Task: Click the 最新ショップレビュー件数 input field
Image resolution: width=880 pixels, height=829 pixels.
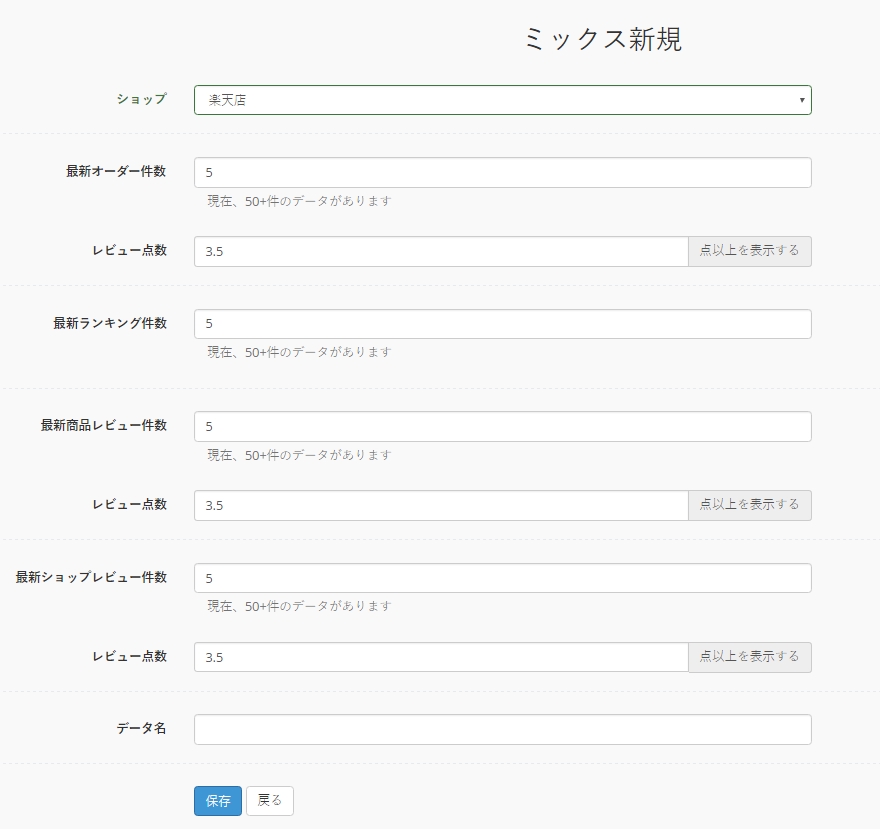Action: 502,578
